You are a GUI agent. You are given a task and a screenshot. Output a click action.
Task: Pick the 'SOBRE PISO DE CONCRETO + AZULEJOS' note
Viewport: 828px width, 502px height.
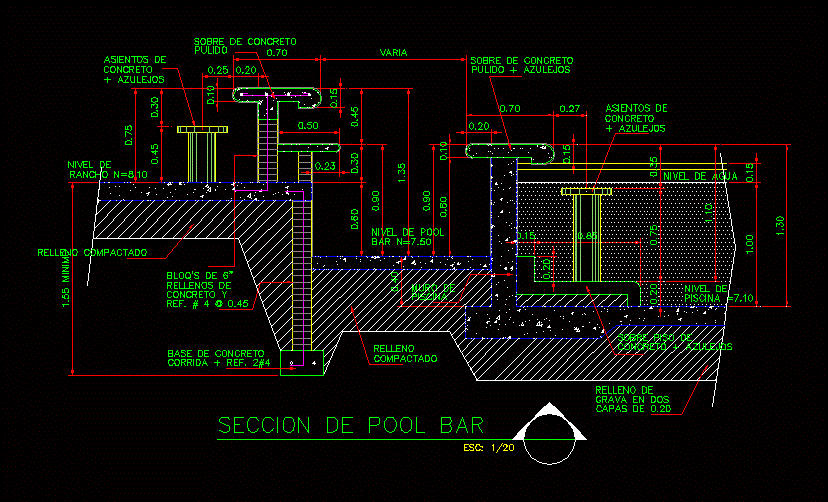(675, 342)
